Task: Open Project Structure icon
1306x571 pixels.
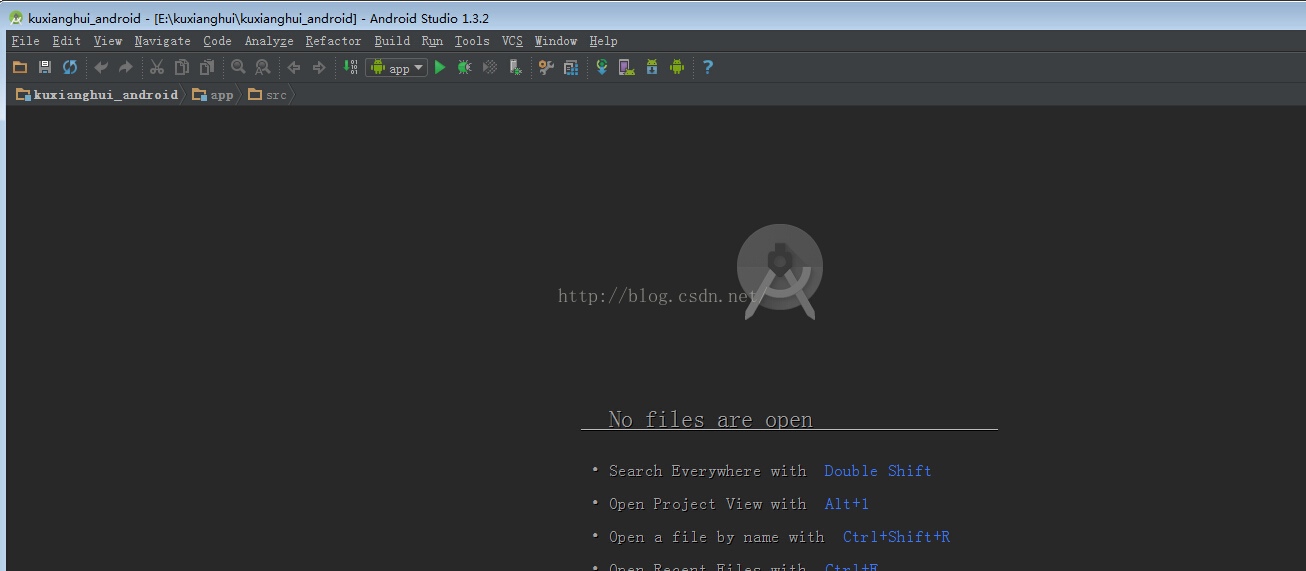Action: point(571,67)
